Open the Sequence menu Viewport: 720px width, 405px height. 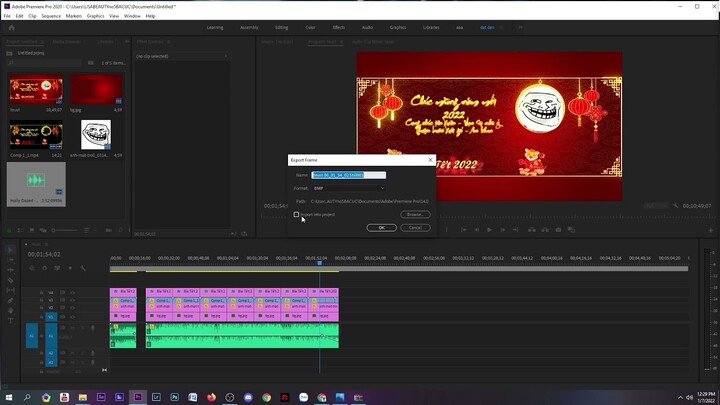click(x=50, y=16)
